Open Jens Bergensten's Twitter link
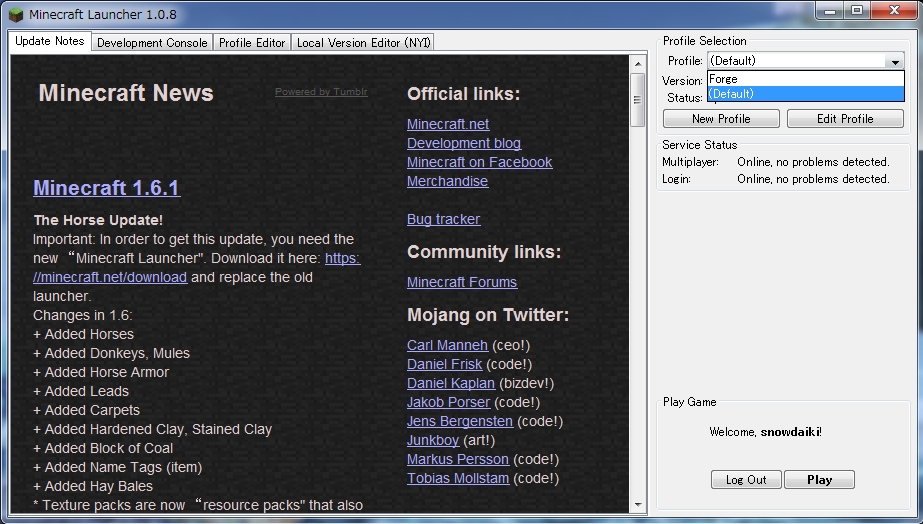 pos(460,421)
